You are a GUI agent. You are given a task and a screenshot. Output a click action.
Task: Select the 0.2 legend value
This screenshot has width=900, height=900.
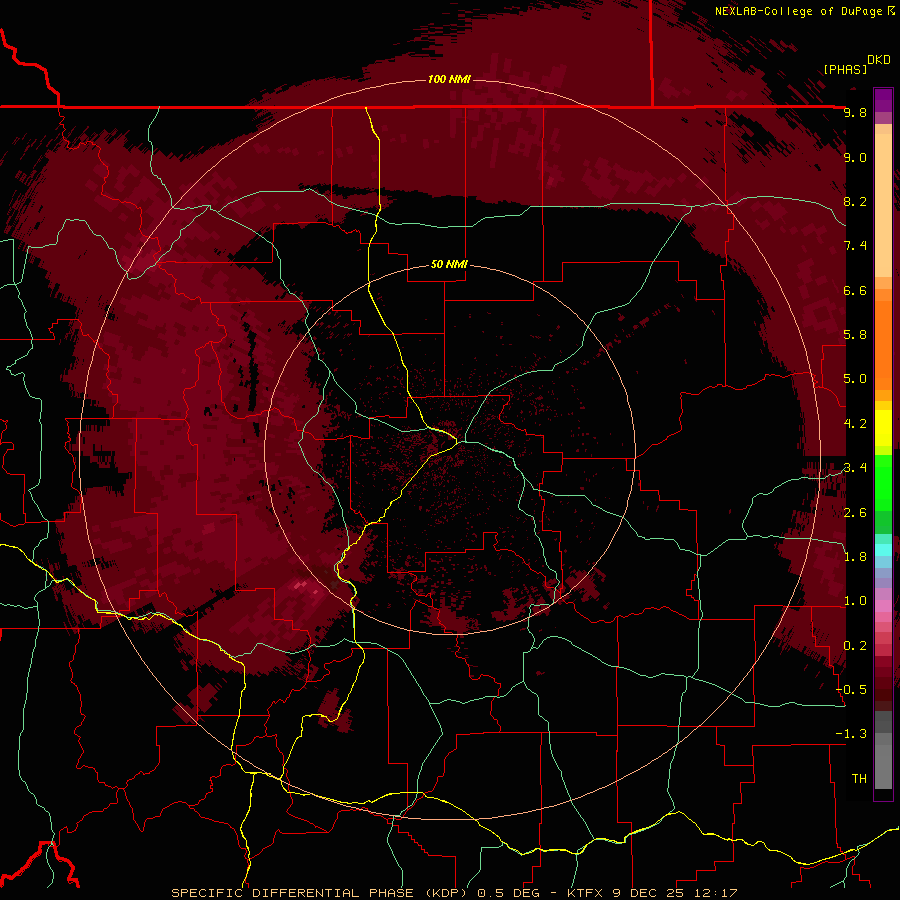coord(855,646)
